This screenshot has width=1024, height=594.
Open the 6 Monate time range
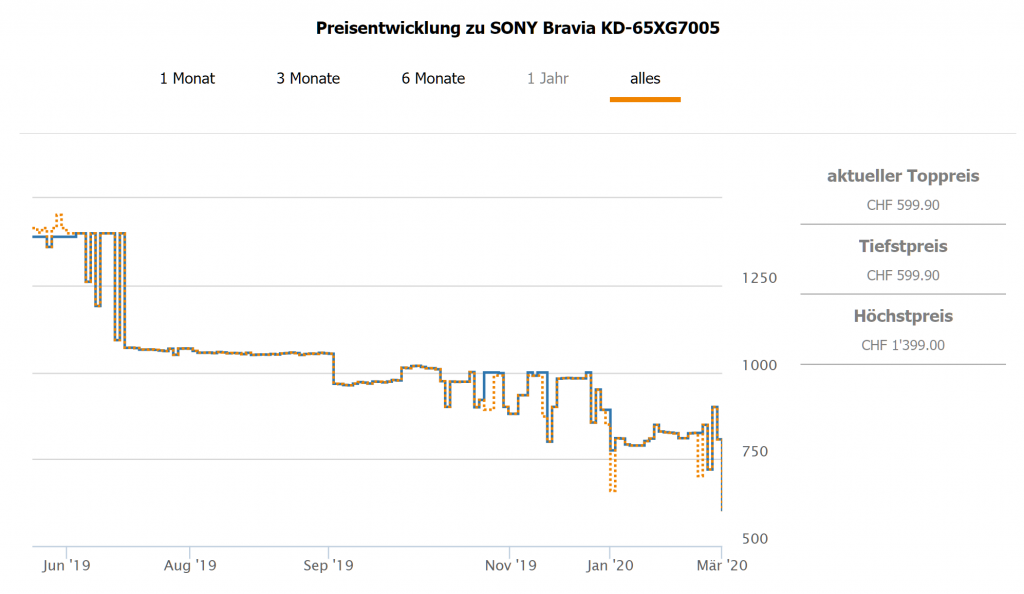click(x=433, y=78)
